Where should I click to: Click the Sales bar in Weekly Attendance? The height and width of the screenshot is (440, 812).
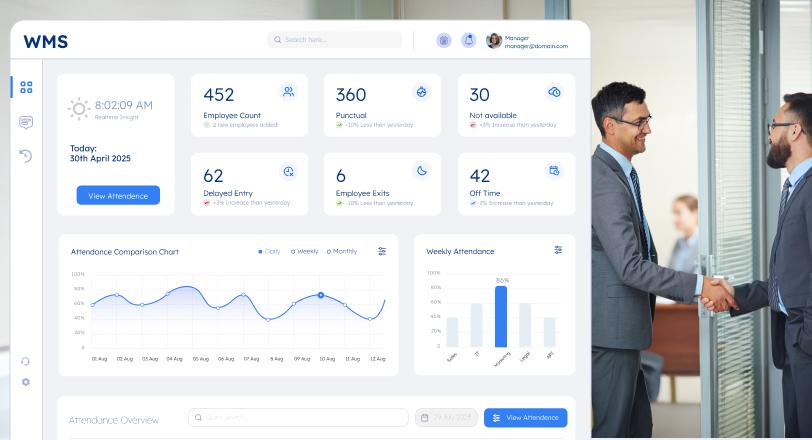tap(452, 332)
